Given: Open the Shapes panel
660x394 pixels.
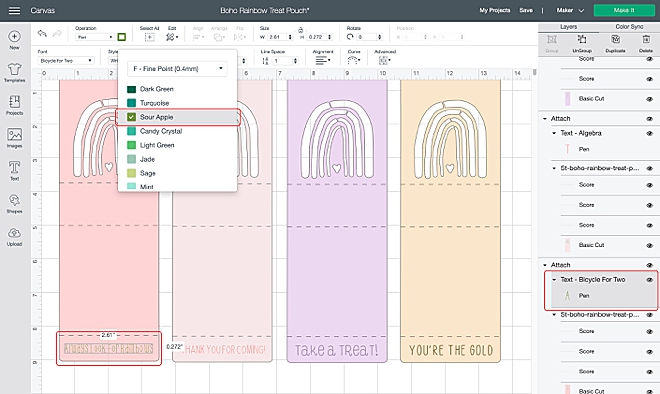Looking at the screenshot, I should (14, 200).
